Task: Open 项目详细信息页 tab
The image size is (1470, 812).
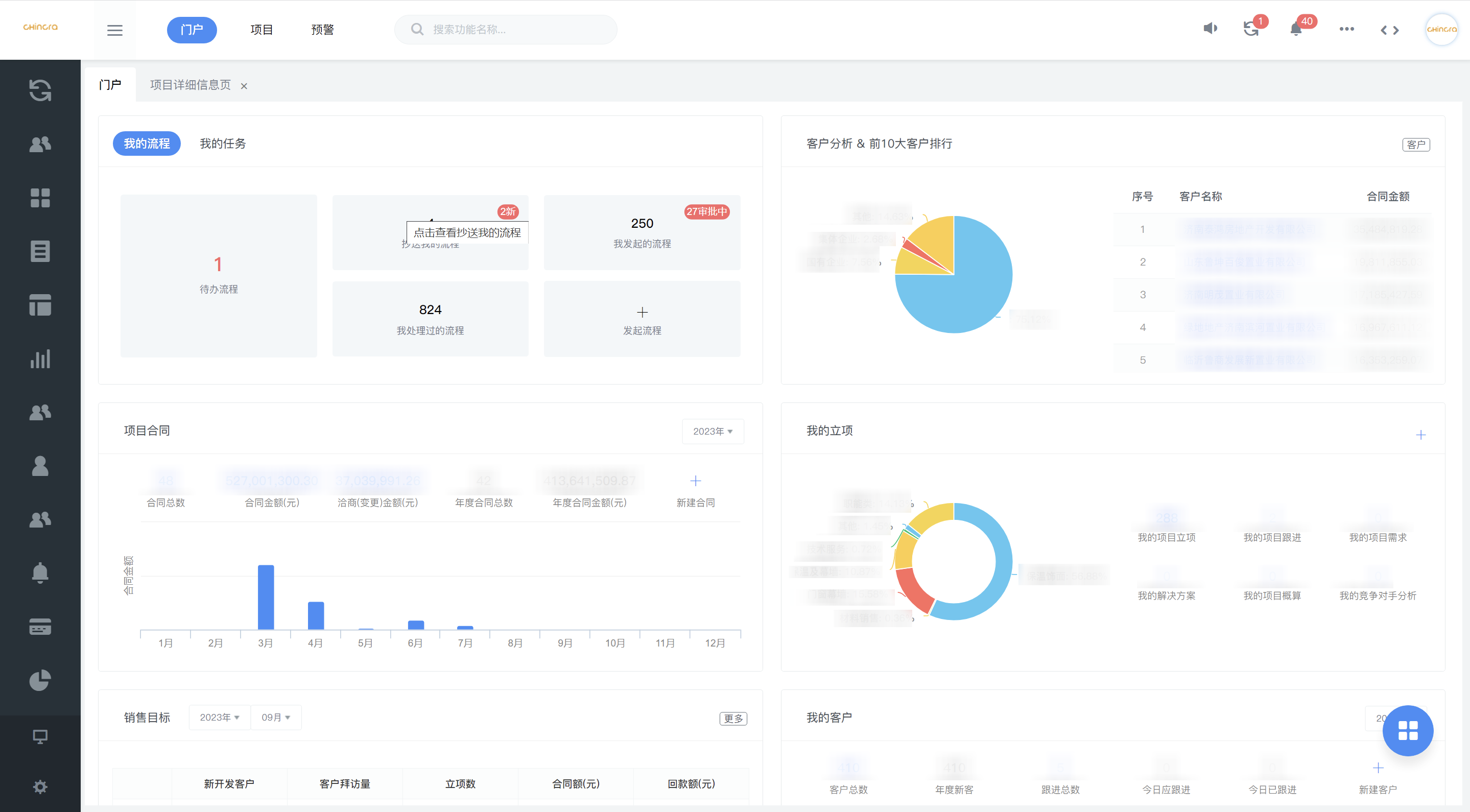Action: tap(190, 85)
